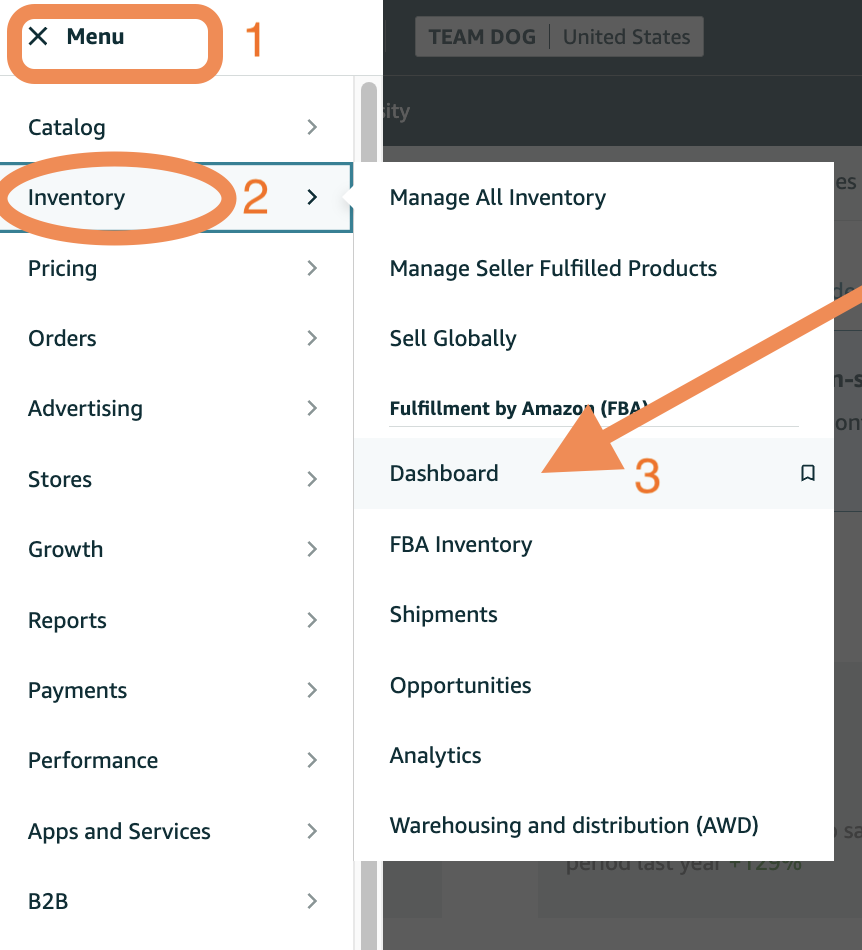Expand the Pricing submenu arrow
The height and width of the screenshot is (950, 862).
312,268
